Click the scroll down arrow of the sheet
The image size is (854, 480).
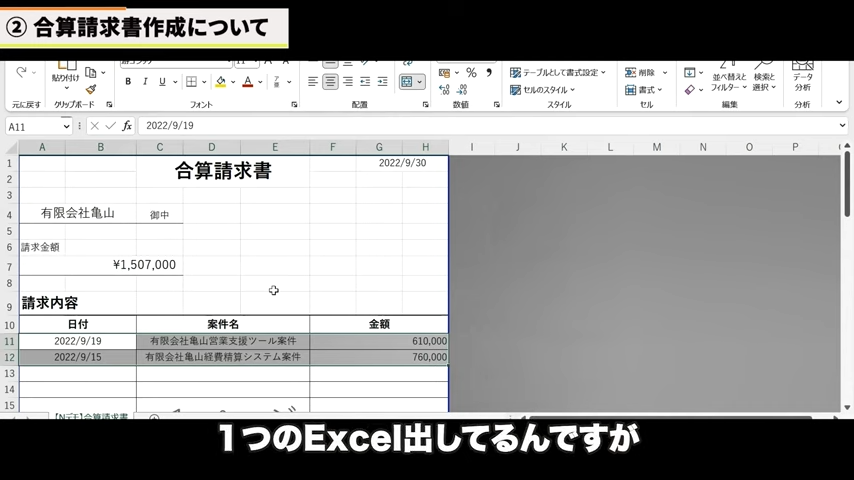(x=847, y=408)
